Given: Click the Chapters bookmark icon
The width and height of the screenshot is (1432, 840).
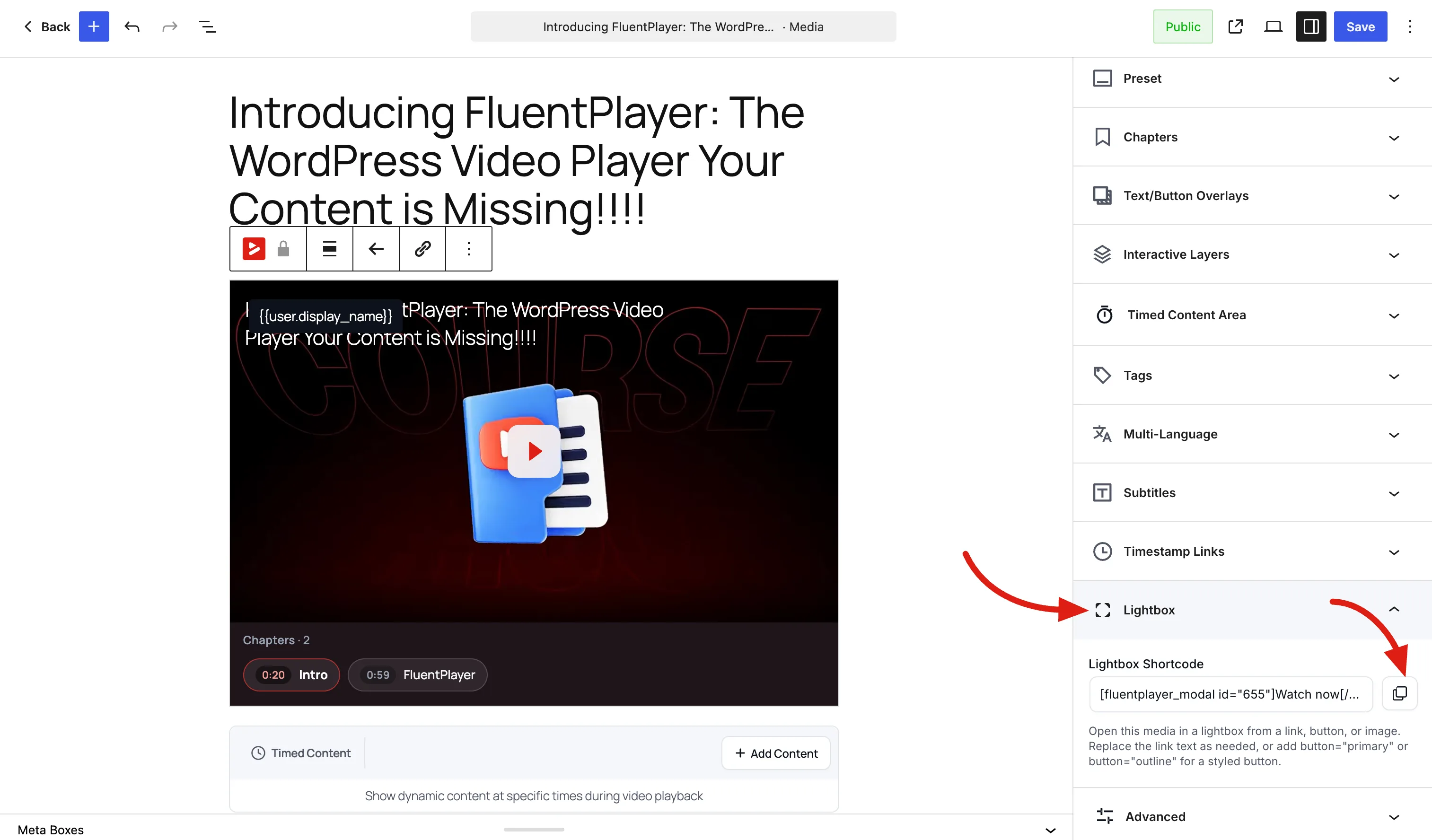Looking at the screenshot, I should [1102, 137].
